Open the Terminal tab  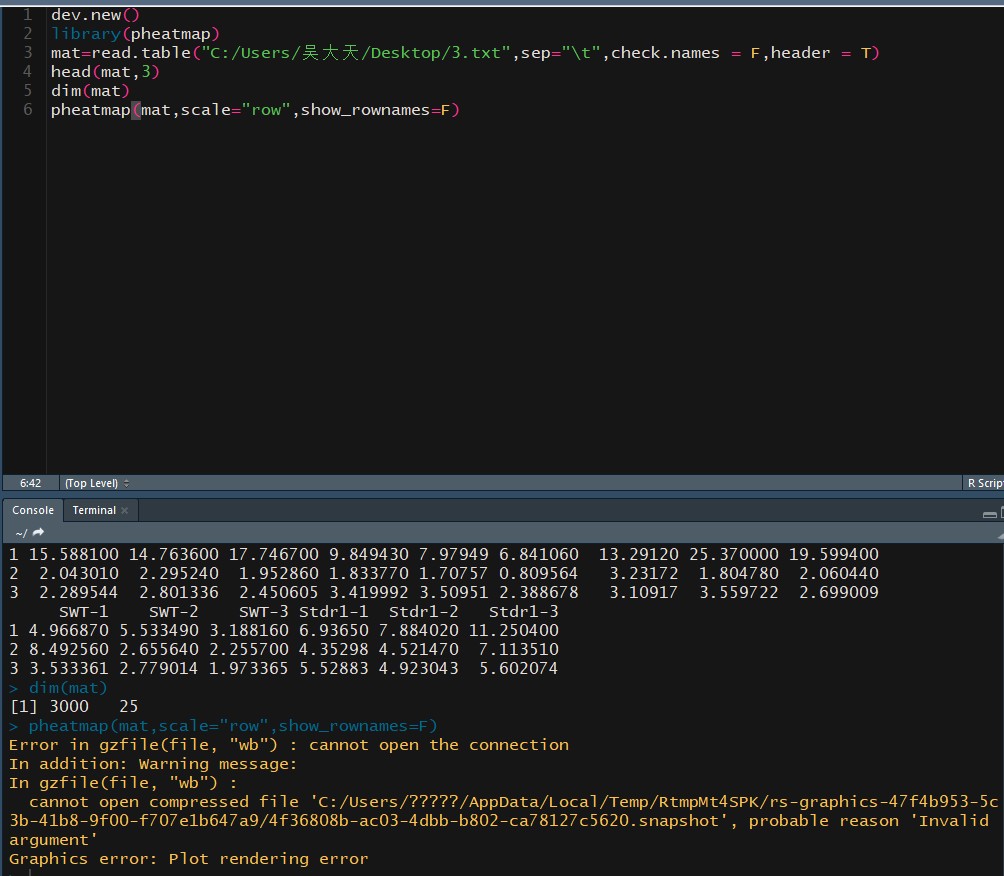click(94, 510)
